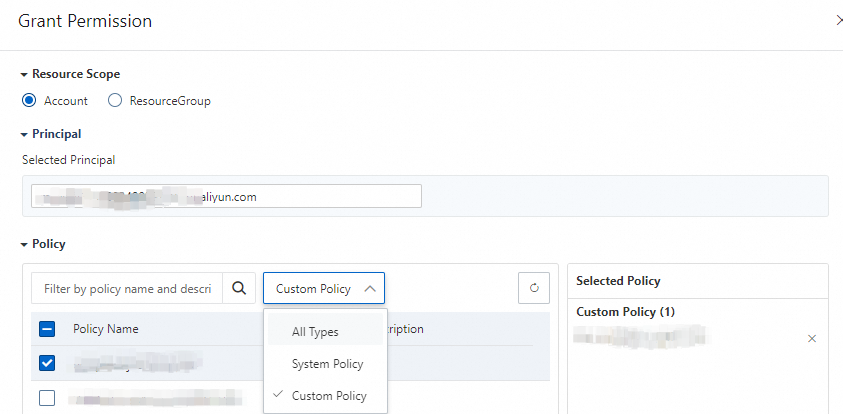Image resolution: width=843 pixels, height=414 pixels.
Task: Choose All Types from dropdown list
Action: (x=315, y=332)
